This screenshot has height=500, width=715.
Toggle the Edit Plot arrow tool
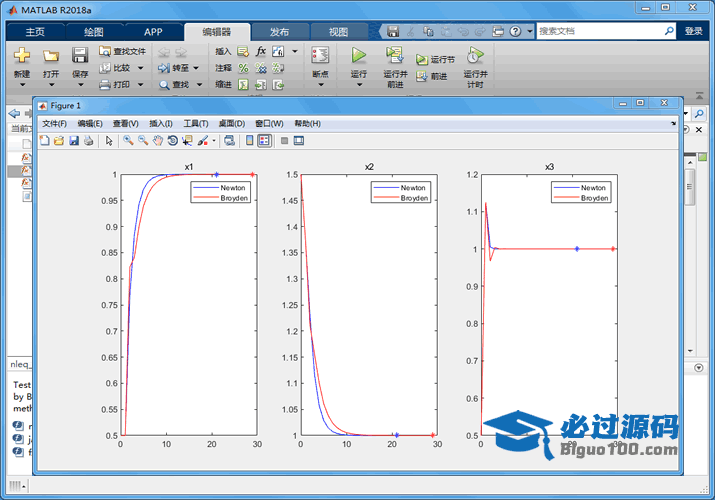109,140
